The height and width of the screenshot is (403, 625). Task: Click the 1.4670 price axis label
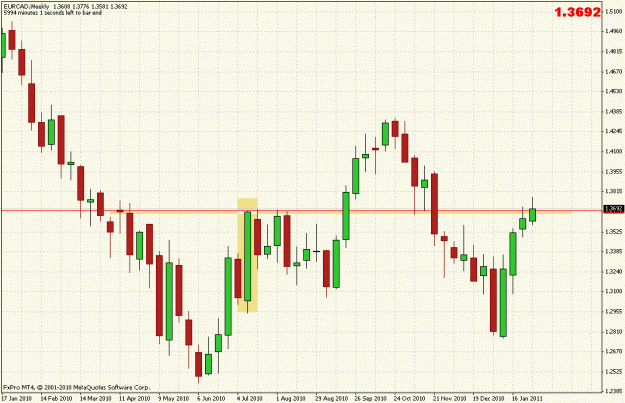pyautogui.click(x=614, y=72)
